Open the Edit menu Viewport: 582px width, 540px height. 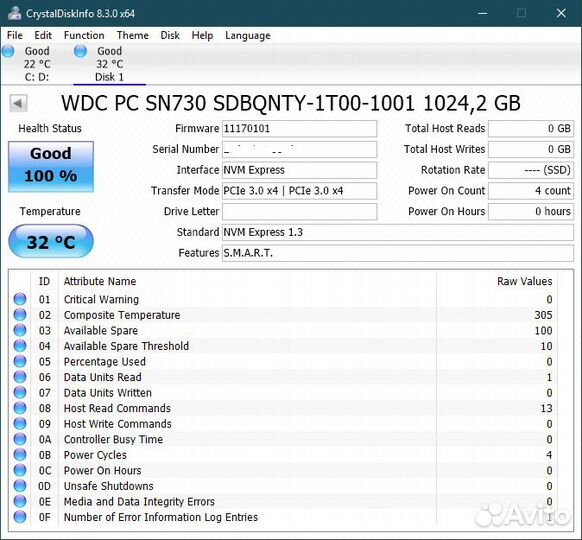(x=43, y=35)
